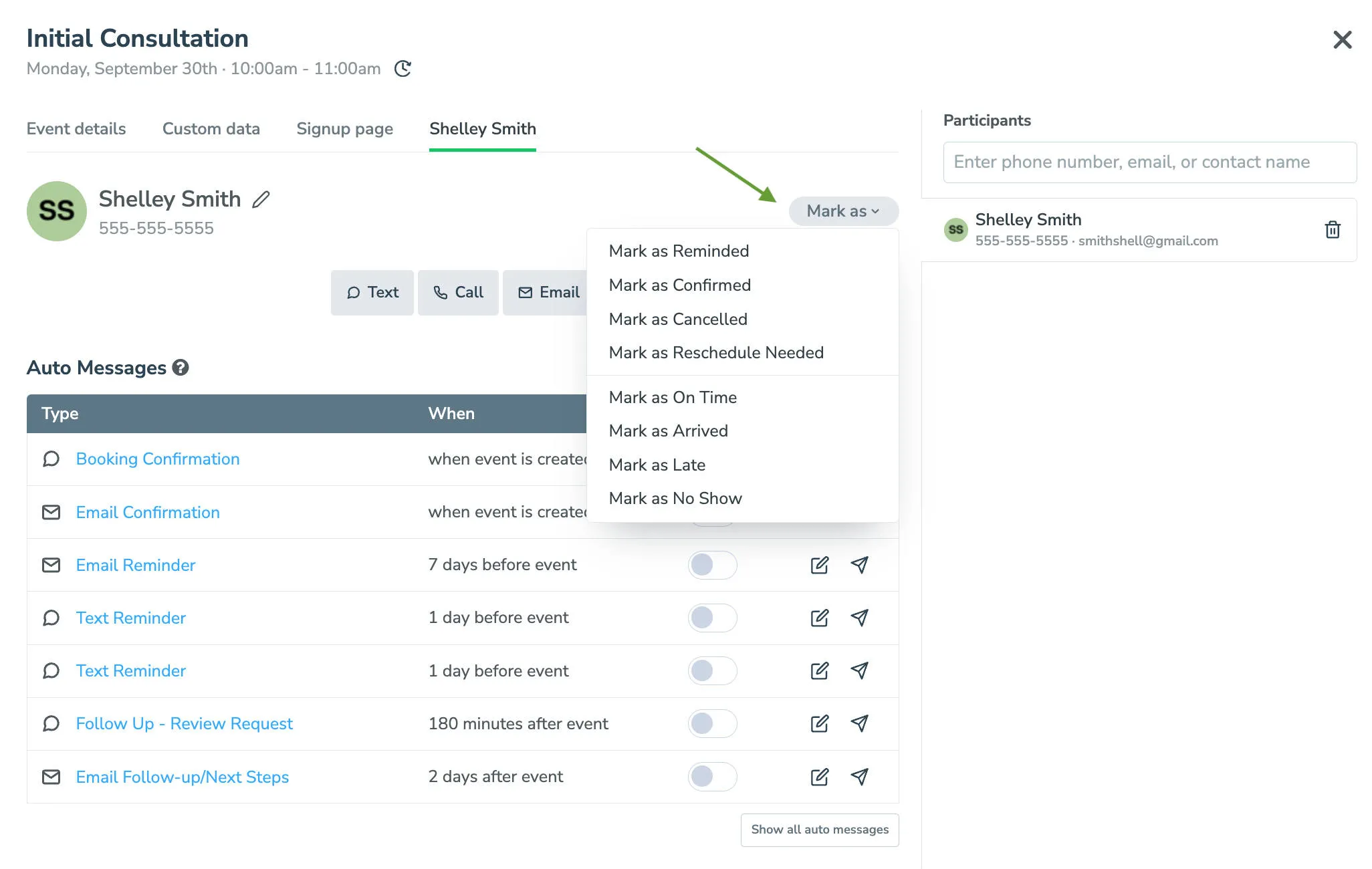Switch to the Event details tab
The width and height of the screenshot is (1372, 869).
pos(76,128)
